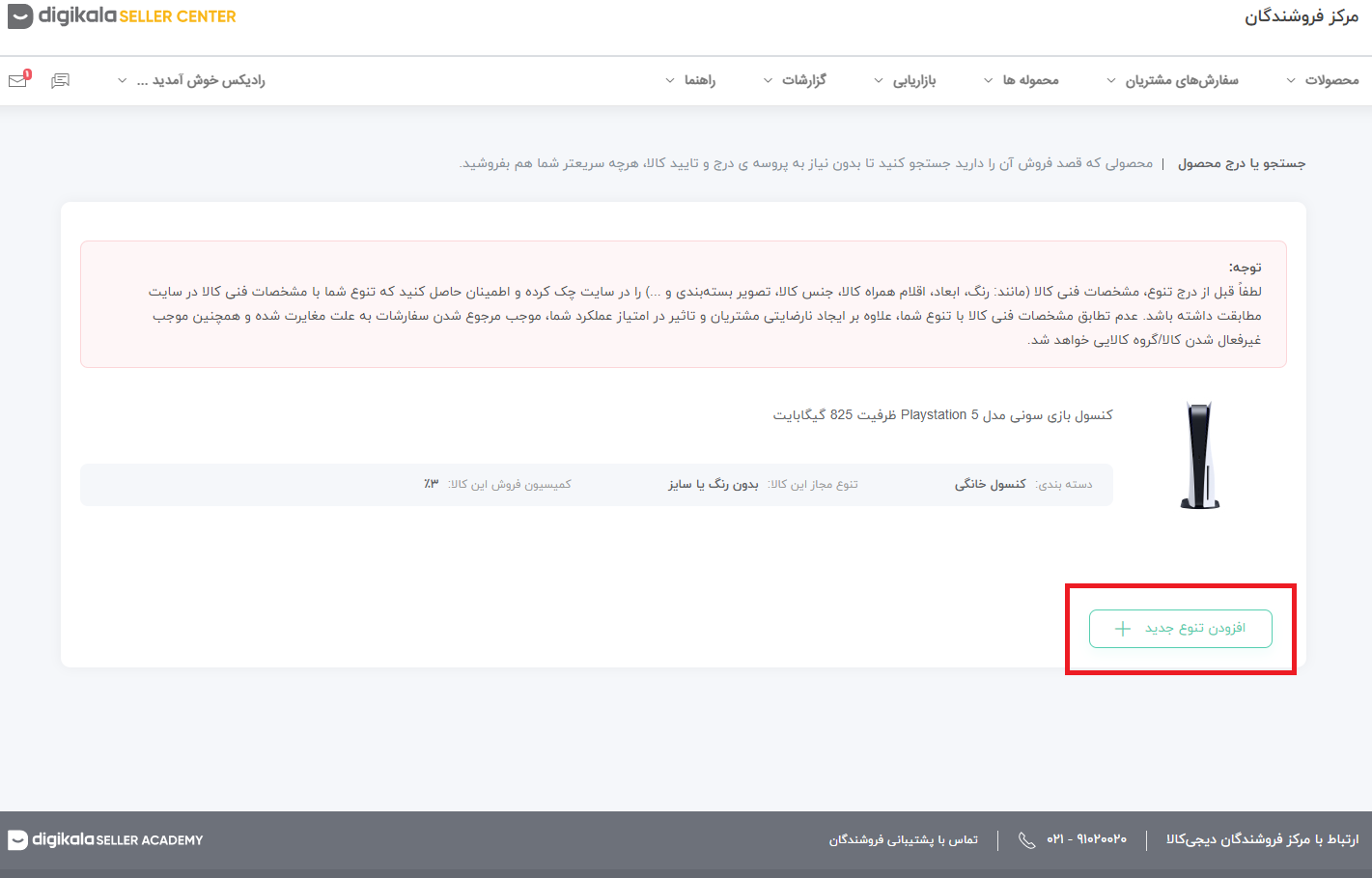This screenshot has width=1372, height=878.
Task: Click تماس با پشتیبانی فروشندگان in footer
Action: [x=904, y=840]
